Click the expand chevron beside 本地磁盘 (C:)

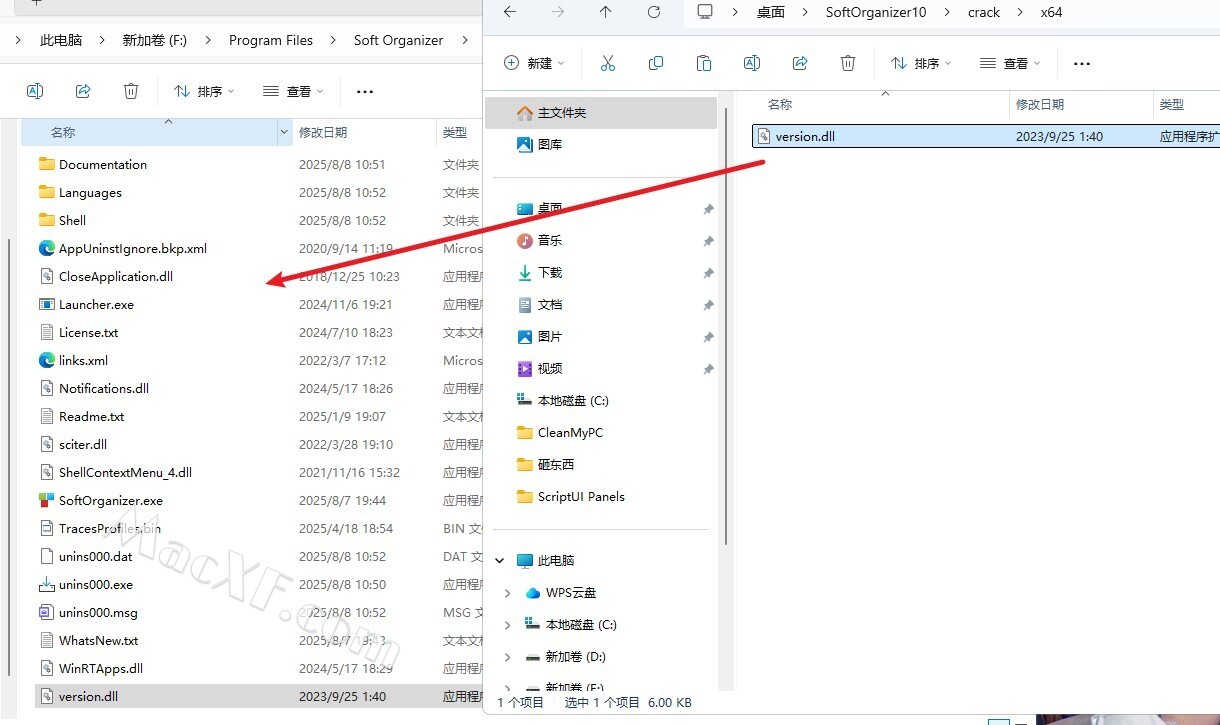pyautogui.click(x=508, y=625)
